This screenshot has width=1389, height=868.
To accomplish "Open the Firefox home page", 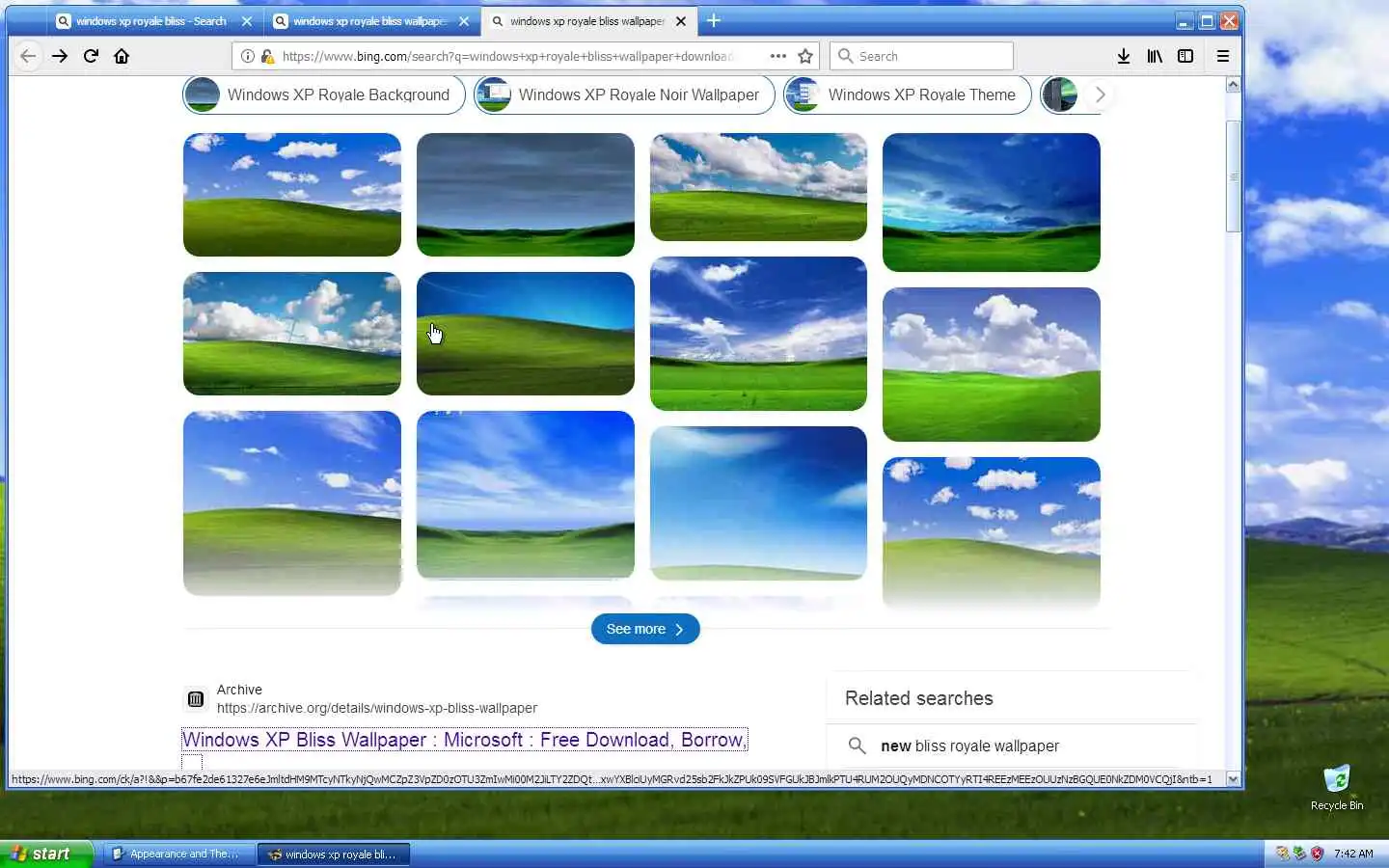I will click(x=122, y=56).
